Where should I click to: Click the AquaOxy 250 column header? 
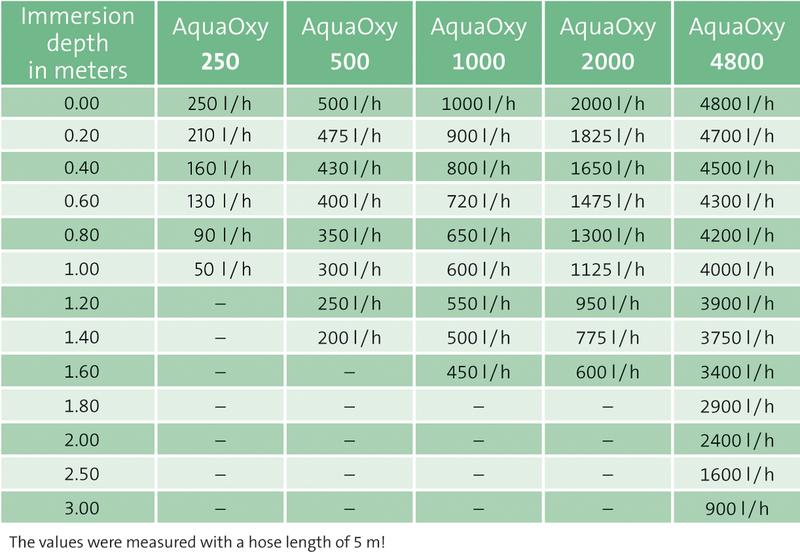220,43
